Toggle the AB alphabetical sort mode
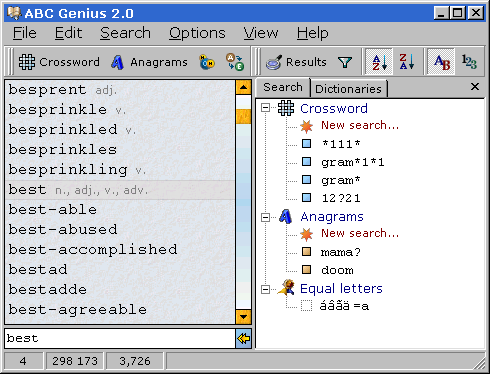Image resolution: width=490 pixels, height=374 pixels. click(x=441, y=62)
